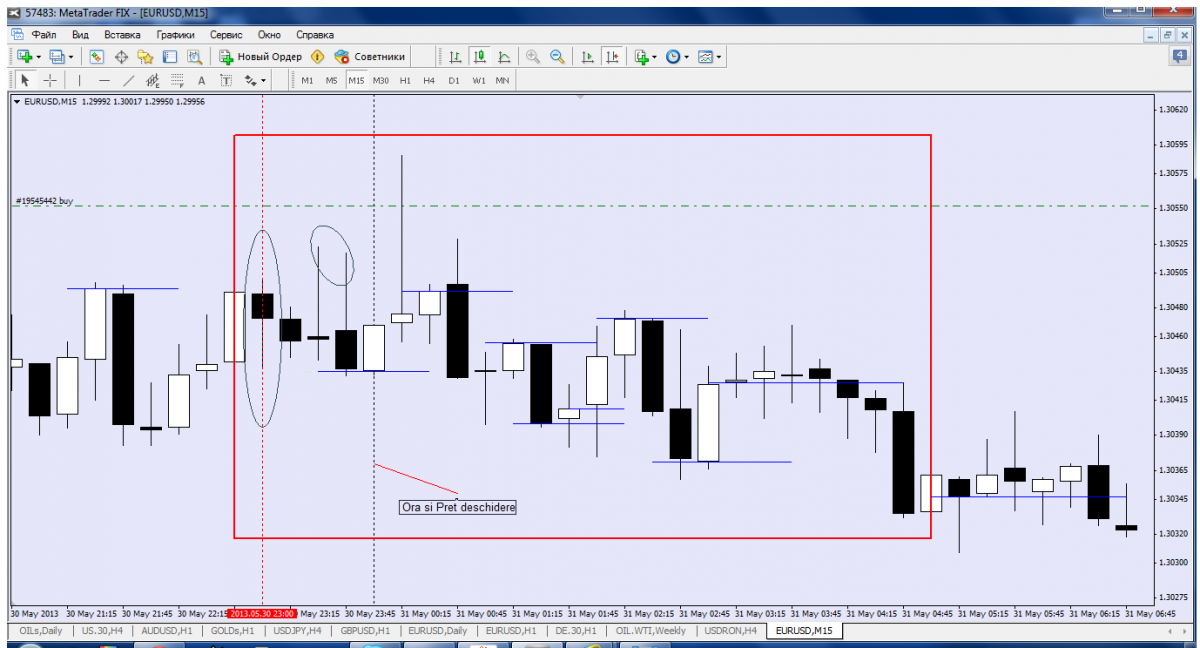Image resolution: width=1200 pixels, height=648 pixels.
Task: Select the text label tool
Action: (x=201, y=80)
